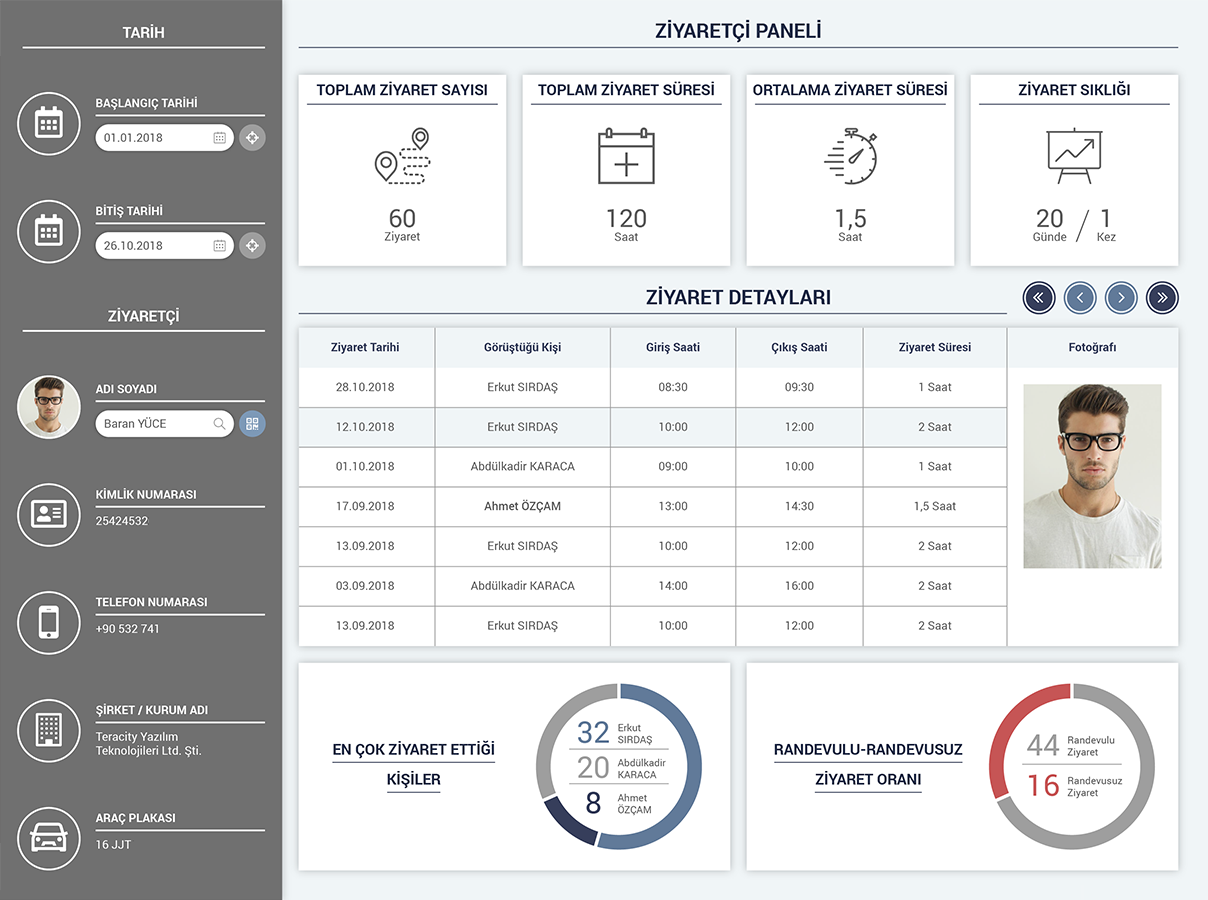Click the Baran YÜCE name input field
1208x900 pixels.
[x=155, y=424]
